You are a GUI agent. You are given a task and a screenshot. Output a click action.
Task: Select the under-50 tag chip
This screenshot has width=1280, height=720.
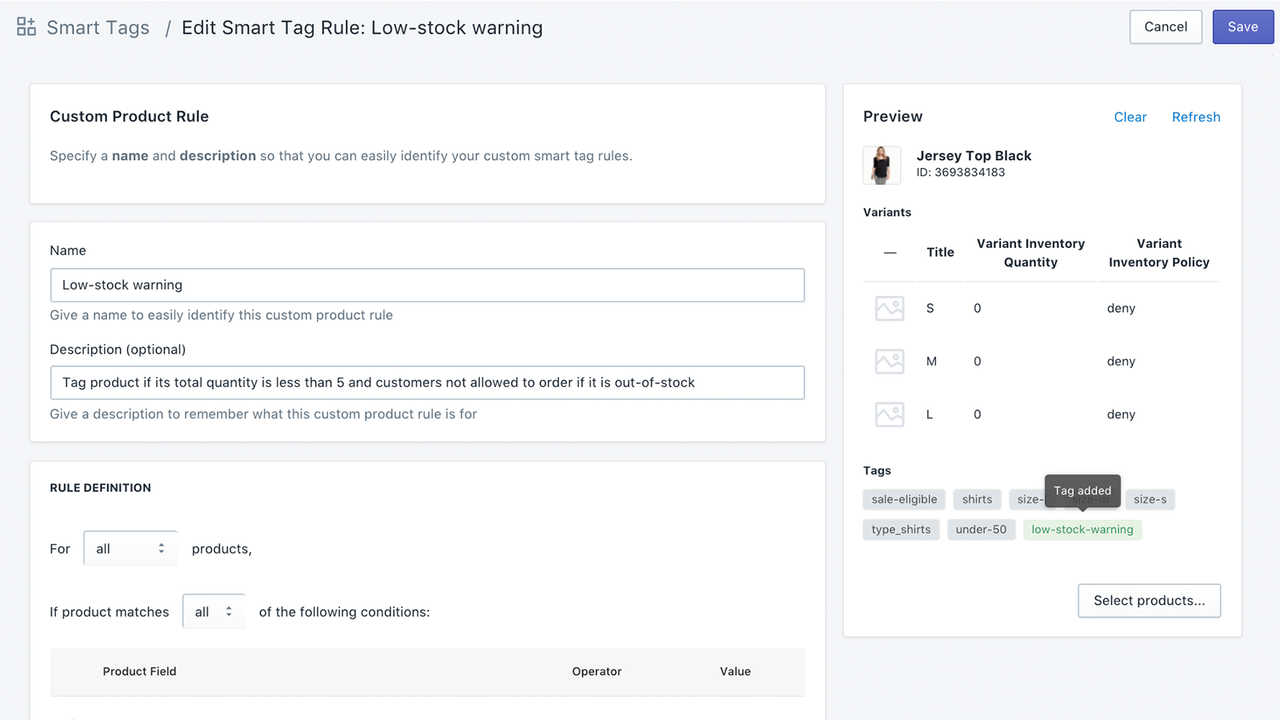click(x=981, y=529)
